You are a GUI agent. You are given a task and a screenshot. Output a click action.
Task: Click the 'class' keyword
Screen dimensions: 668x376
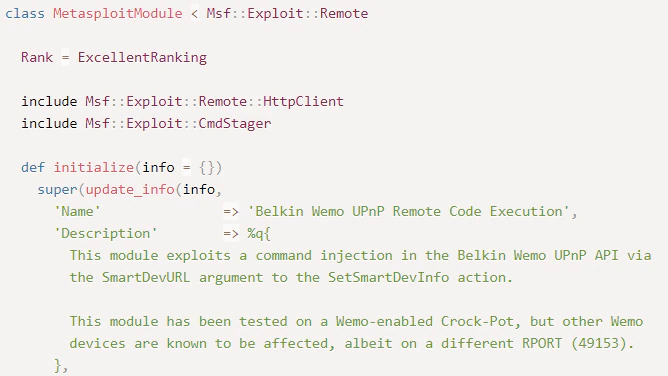(x=25, y=13)
